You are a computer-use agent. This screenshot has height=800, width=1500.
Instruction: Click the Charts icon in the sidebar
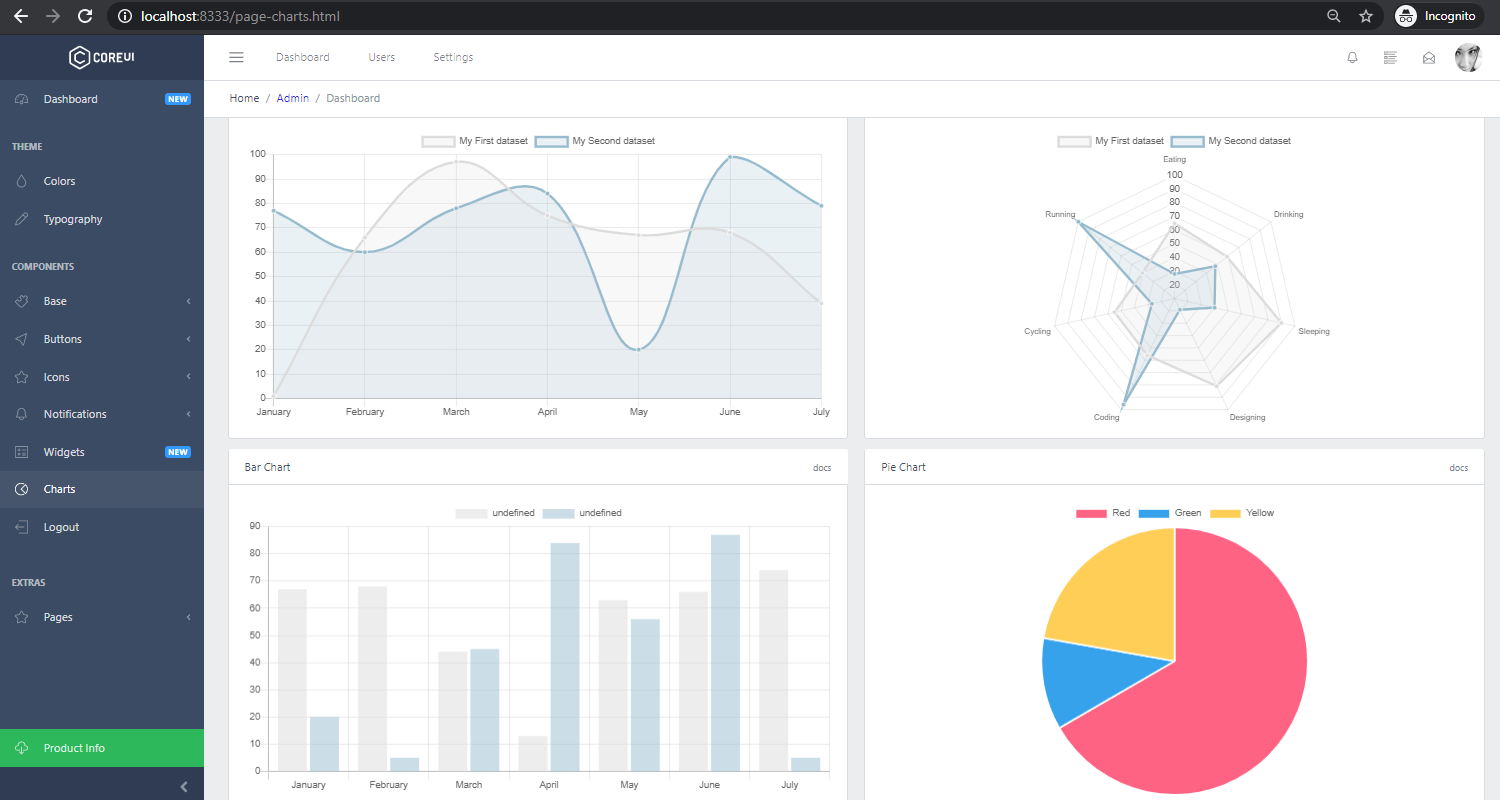click(22, 489)
